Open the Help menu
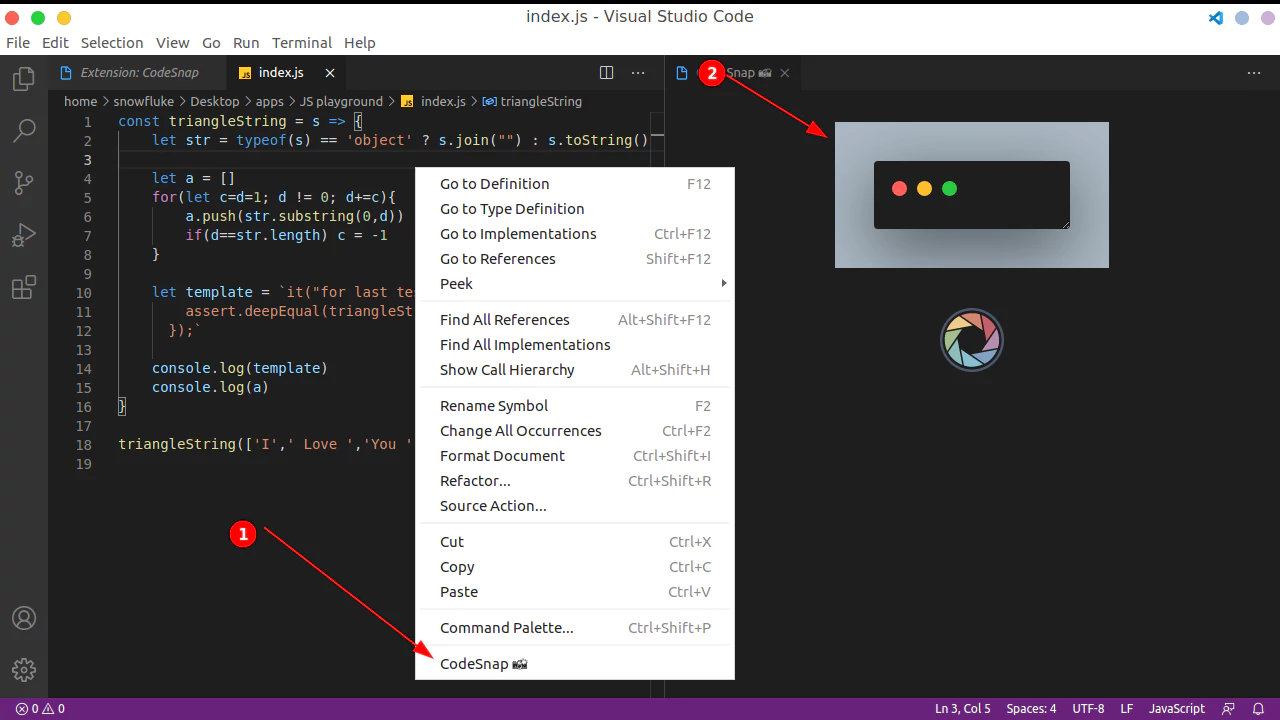This screenshot has height=720, width=1280. click(360, 43)
